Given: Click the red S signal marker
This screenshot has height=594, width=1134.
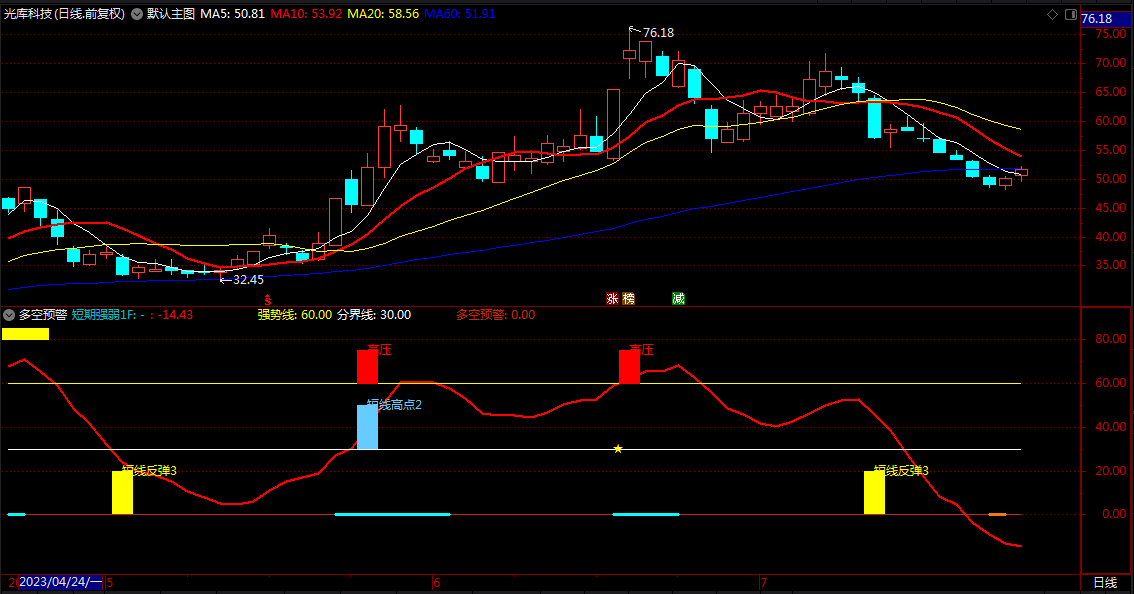Looking at the screenshot, I should click(x=268, y=300).
